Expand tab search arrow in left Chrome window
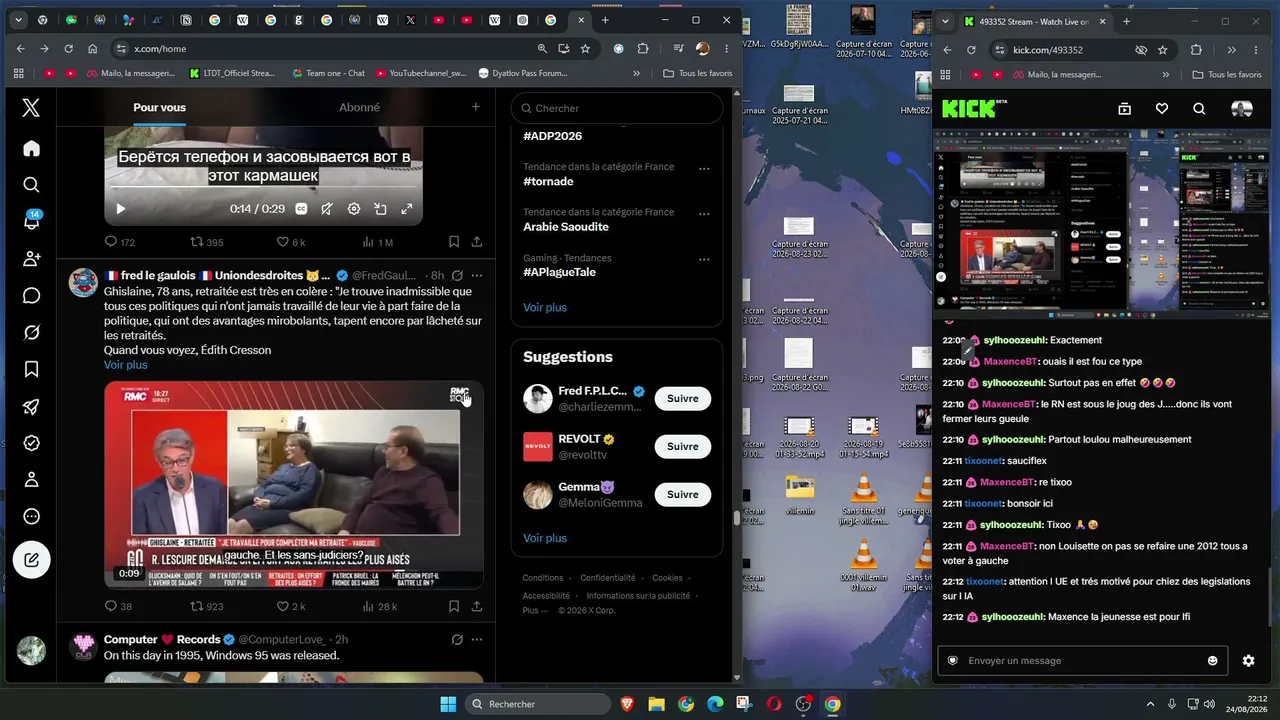 (18, 20)
